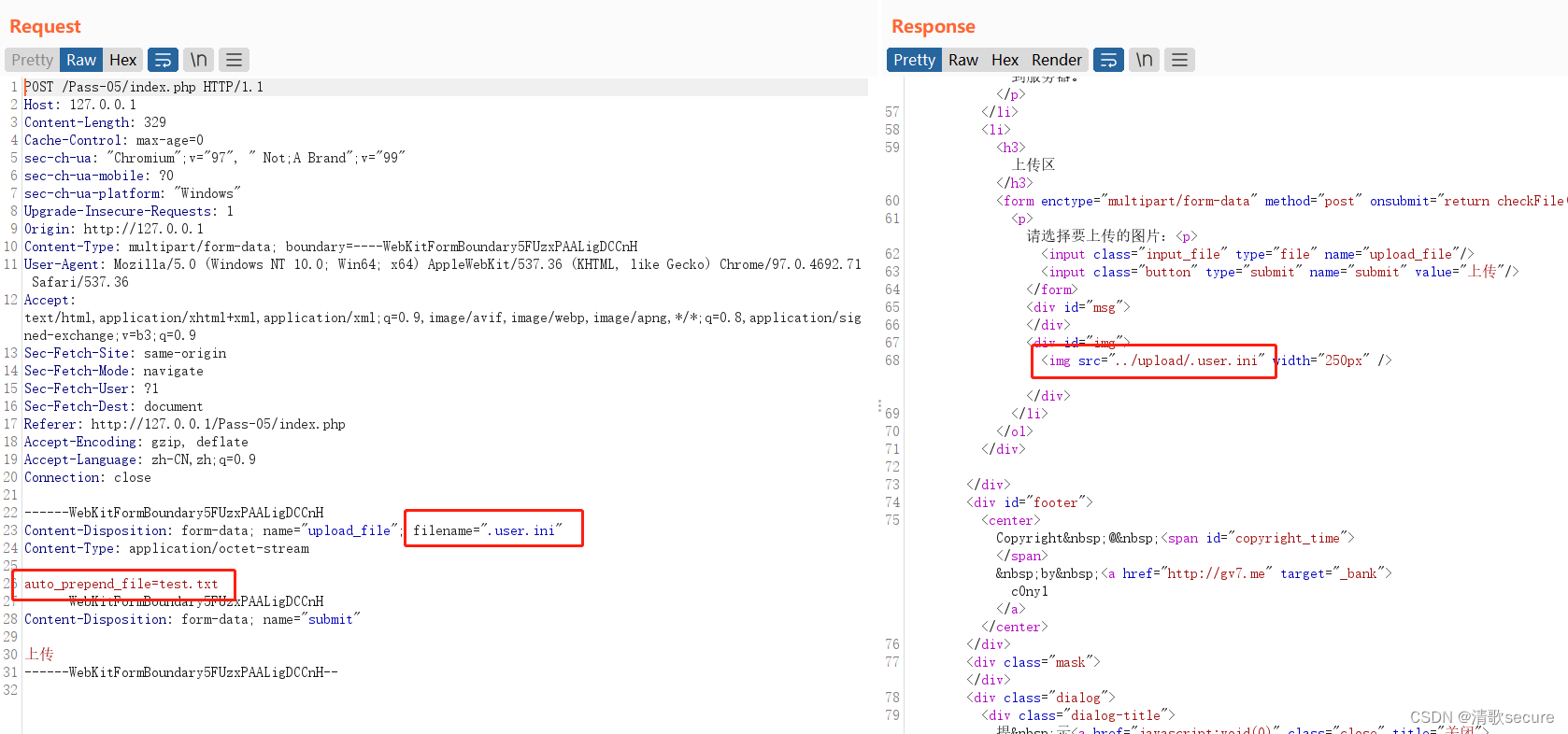
Task: Open the Hex tab in Request
Action: [123, 60]
